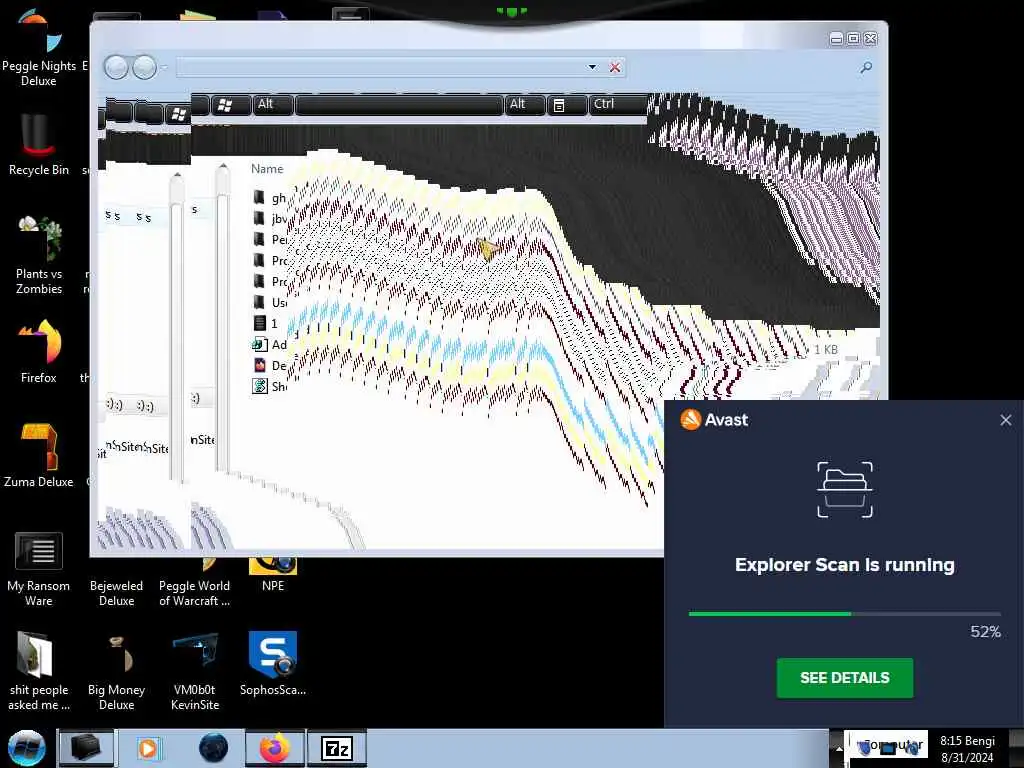Close the Avast scan notification
Viewport: 1024px width, 768px height.
coord(1006,420)
